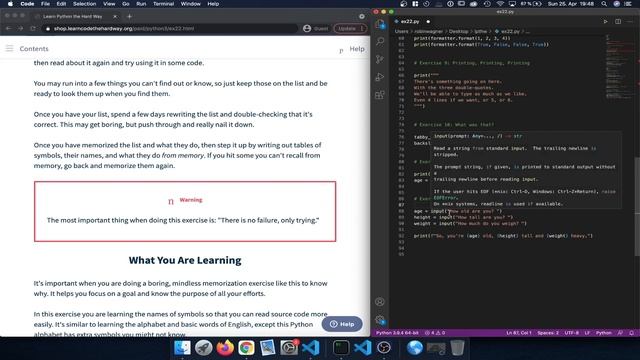Open the Source Control view in VS Code

(380, 59)
